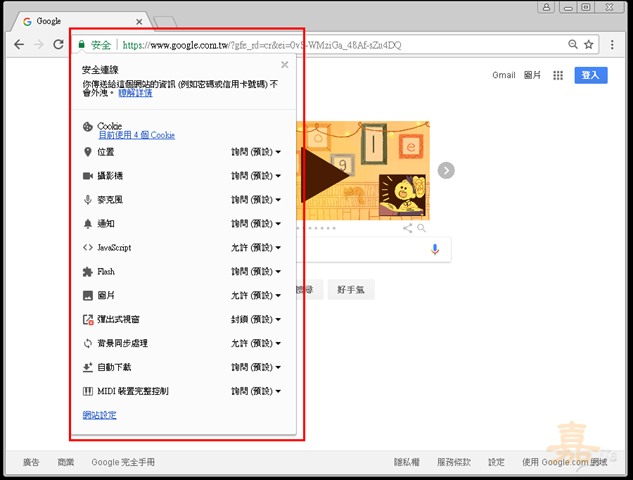Open the 目前使用 4 個 Cookie link
The image size is (633, 480).
point(137,135)
